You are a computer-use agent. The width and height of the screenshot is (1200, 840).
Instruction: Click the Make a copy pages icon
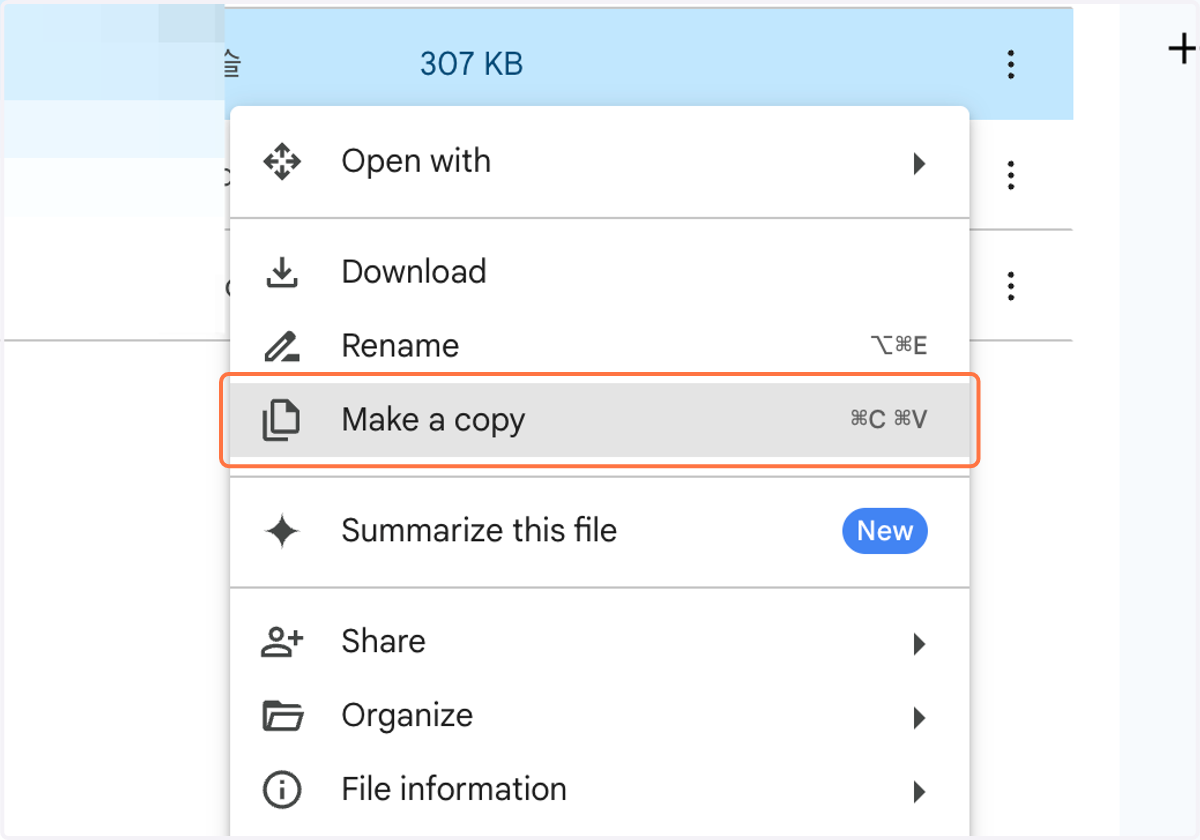pos(281,420)
